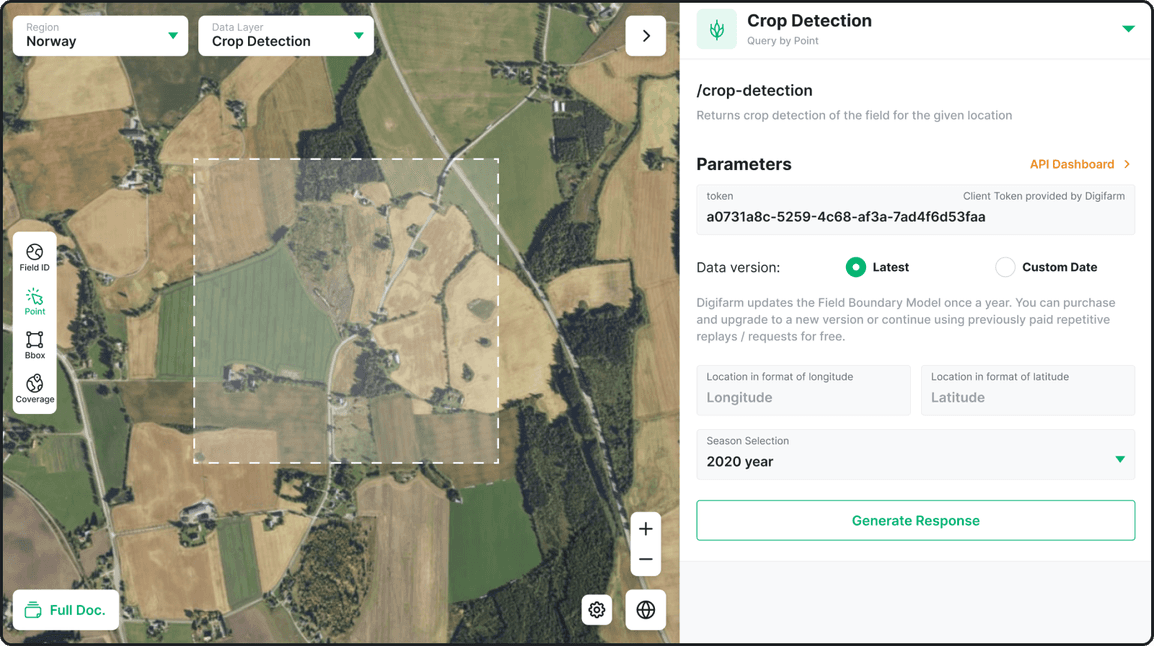Select the Field ID query tool
The image size is (1154, 646).
(34, 256)
